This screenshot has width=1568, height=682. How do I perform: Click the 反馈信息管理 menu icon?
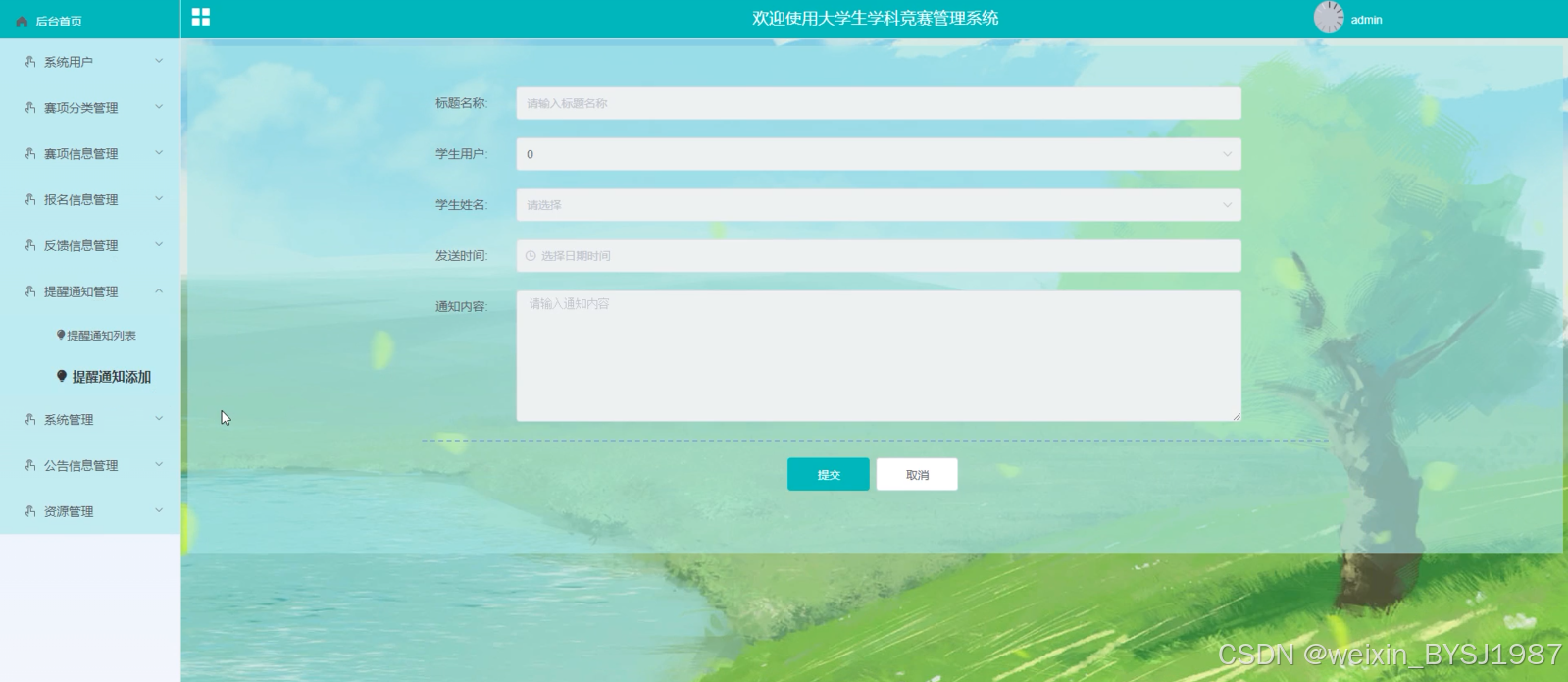coord(30,245)
